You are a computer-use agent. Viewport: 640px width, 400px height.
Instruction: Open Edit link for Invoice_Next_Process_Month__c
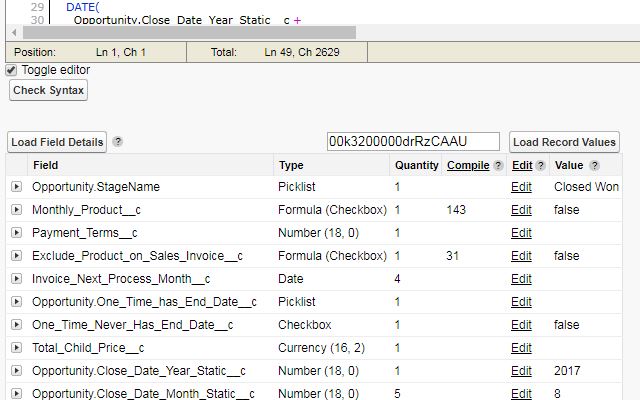pos(521,279)
